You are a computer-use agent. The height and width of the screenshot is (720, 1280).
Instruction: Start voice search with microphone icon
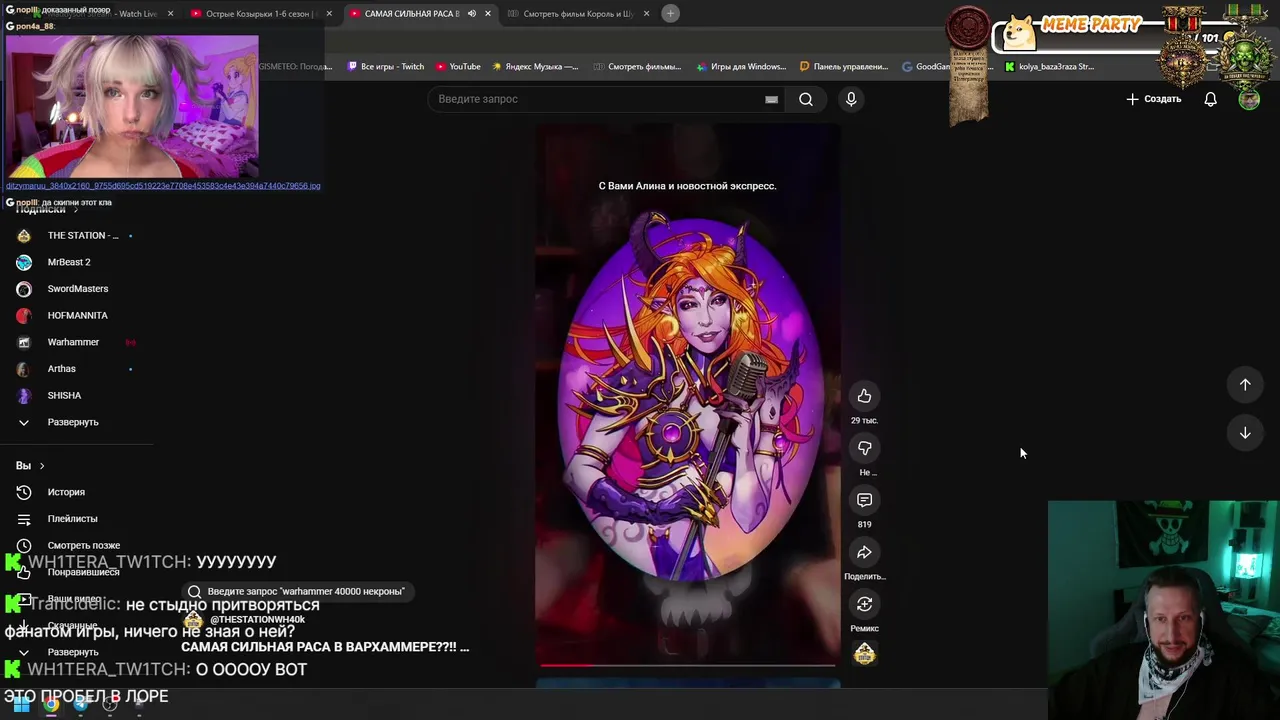(851, 99)
